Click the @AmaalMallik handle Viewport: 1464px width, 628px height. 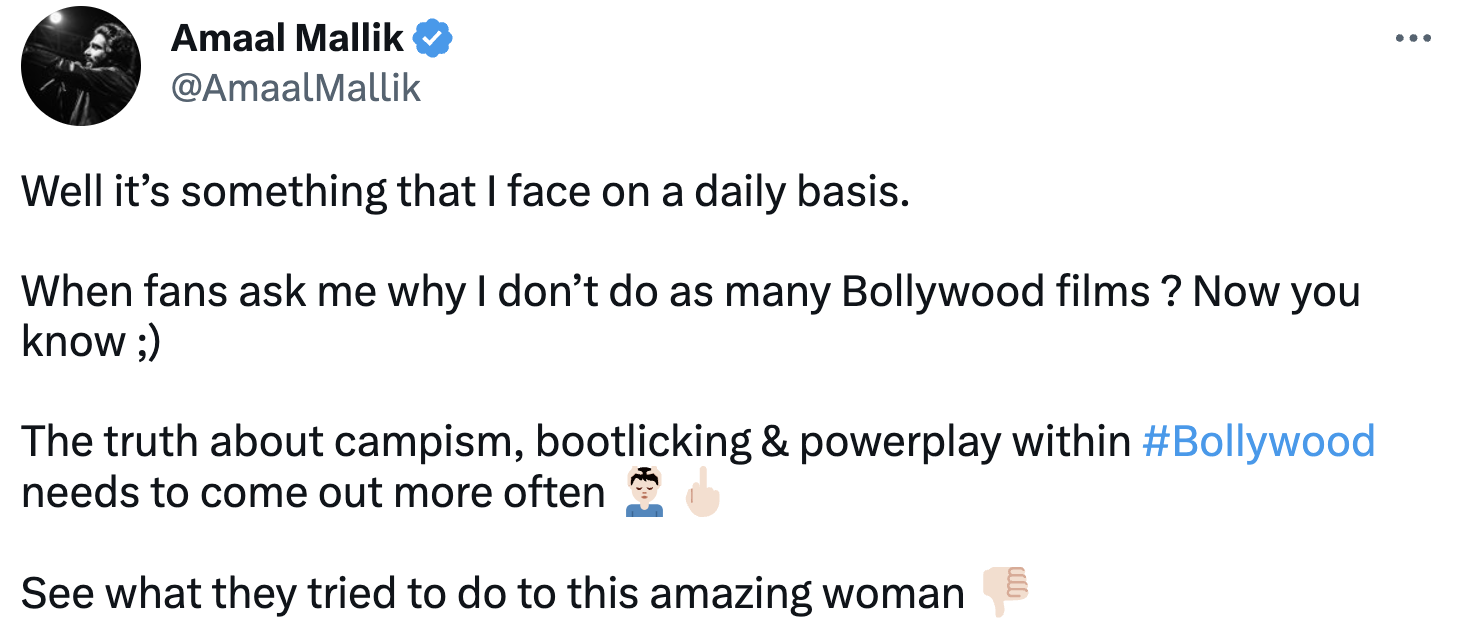297,88
